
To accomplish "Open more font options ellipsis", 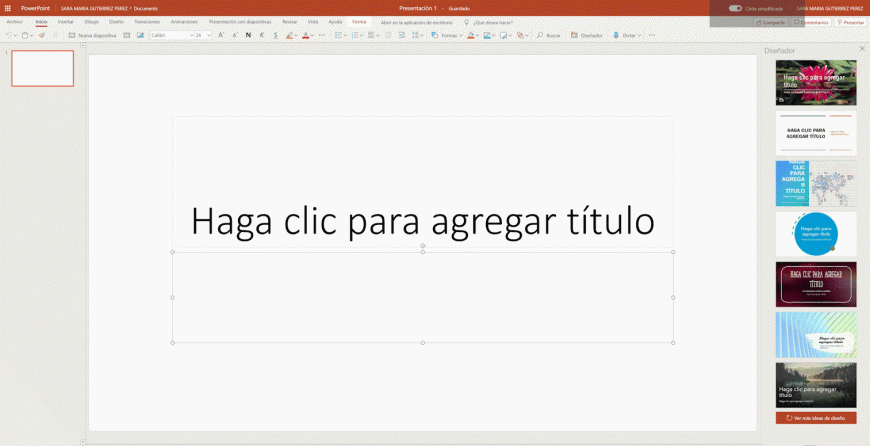I will pyautogui.click(x=322, y=36).
